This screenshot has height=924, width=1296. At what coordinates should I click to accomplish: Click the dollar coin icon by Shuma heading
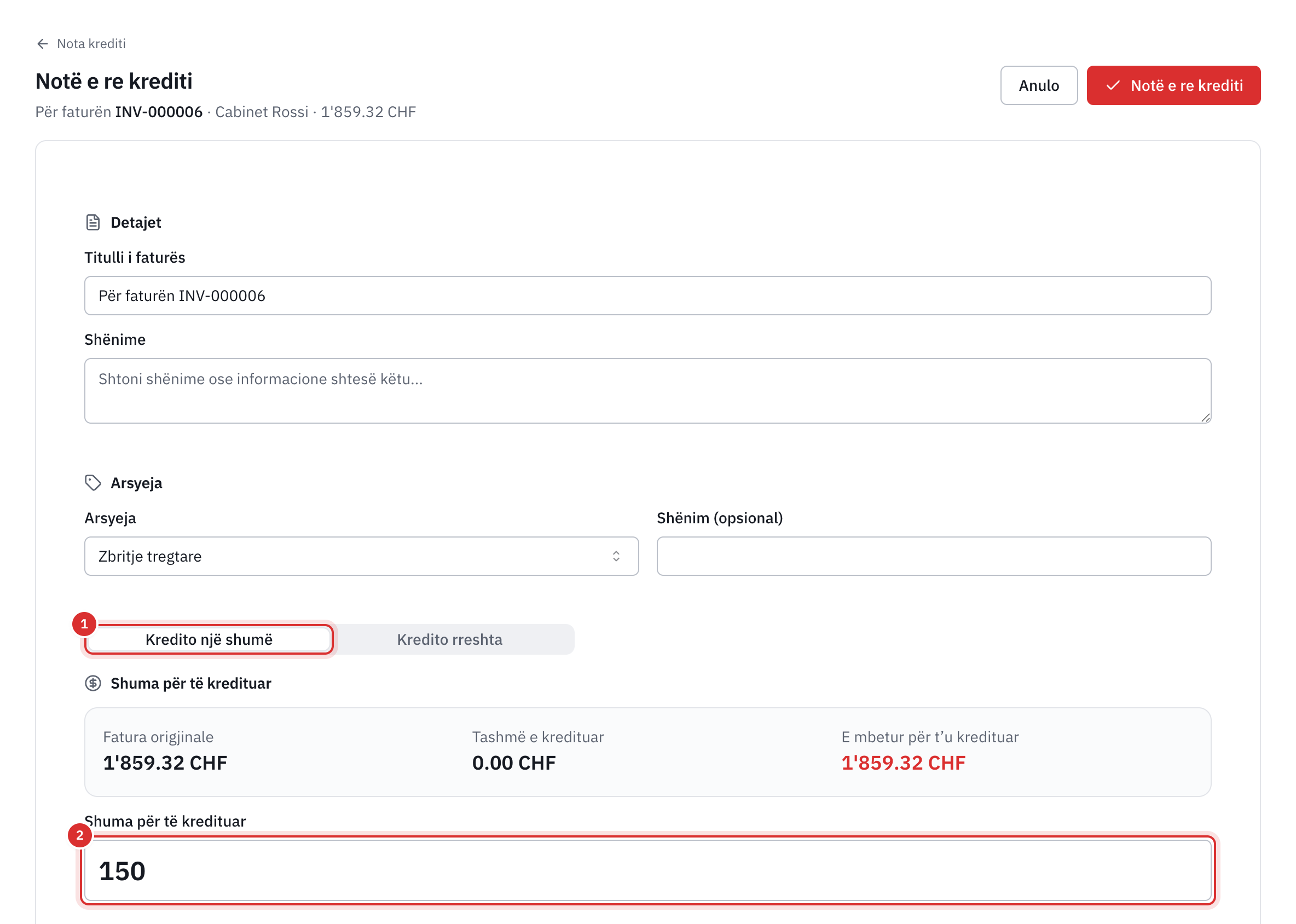coord(92,683)
